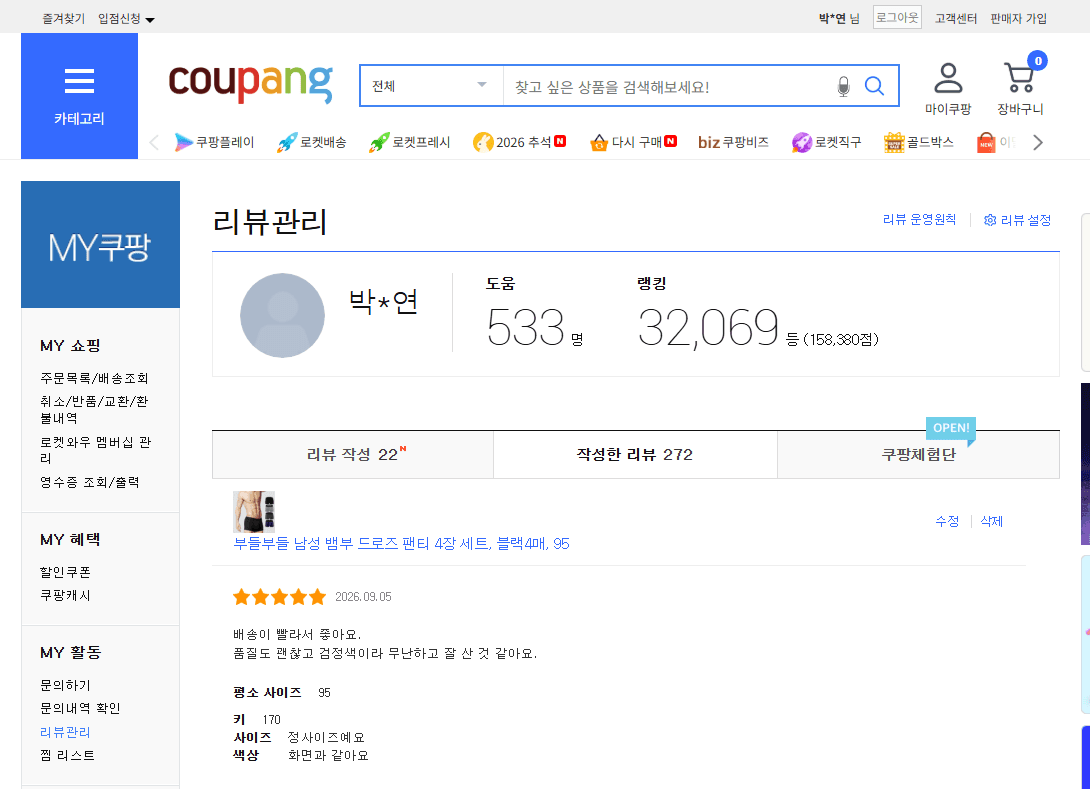
Task: Open 영수증 조회/출력
Action: (90, 482)
